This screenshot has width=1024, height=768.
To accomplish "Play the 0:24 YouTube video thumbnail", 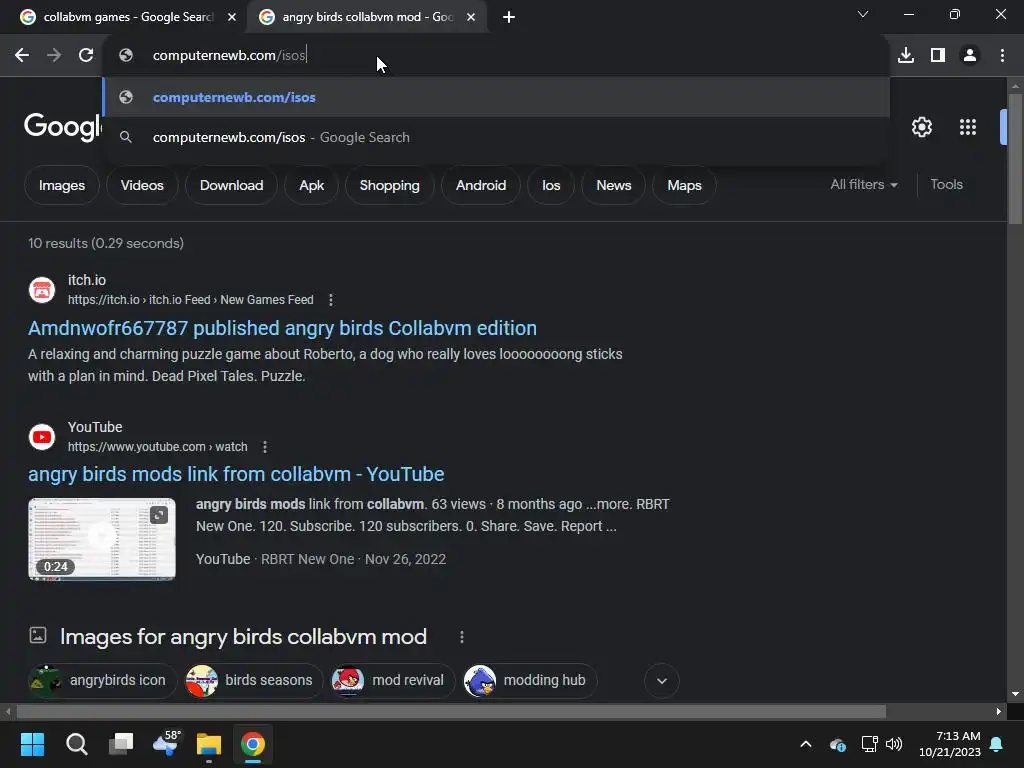I will (x=102, y=539).
